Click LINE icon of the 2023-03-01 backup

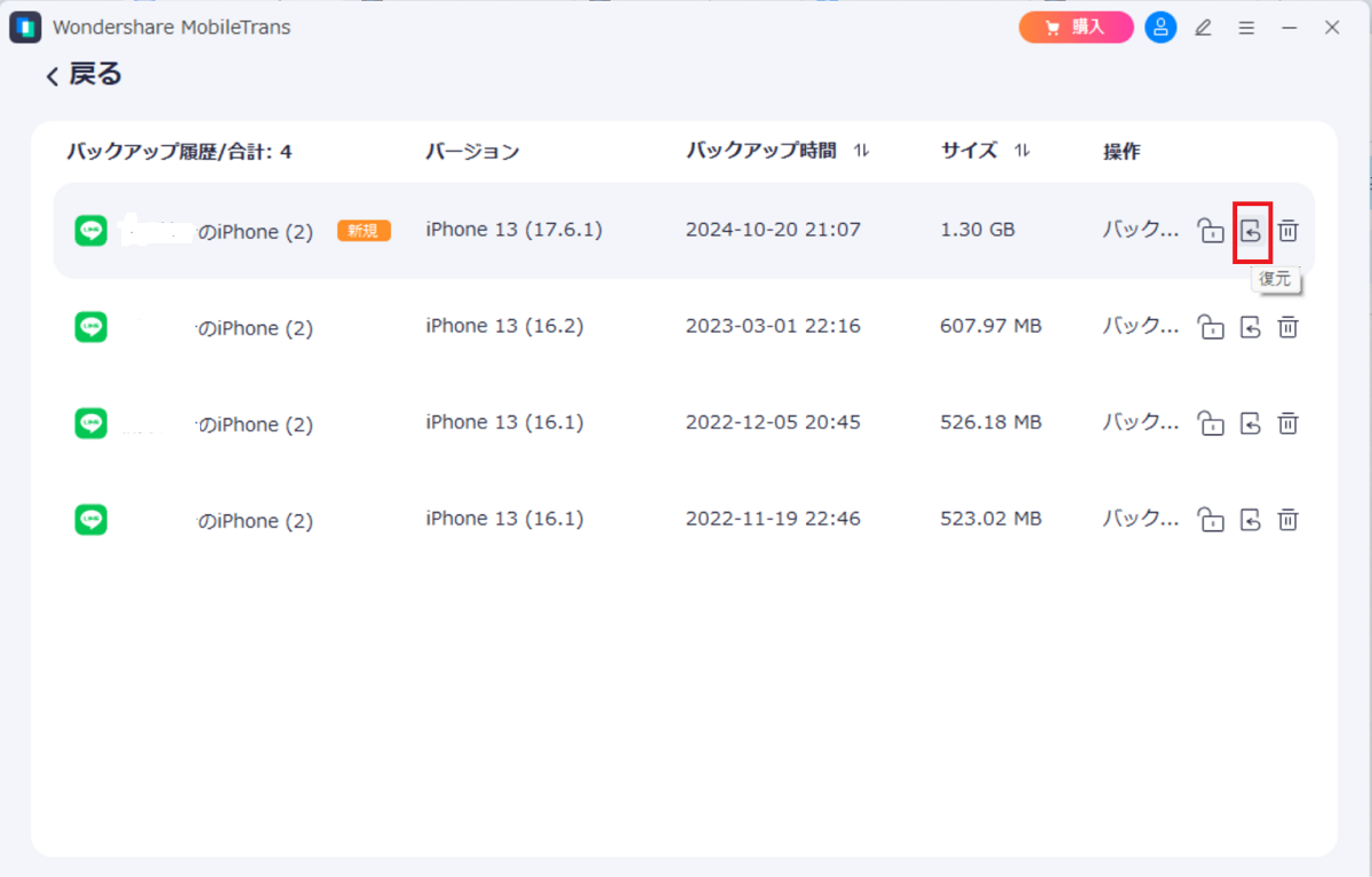91,327
